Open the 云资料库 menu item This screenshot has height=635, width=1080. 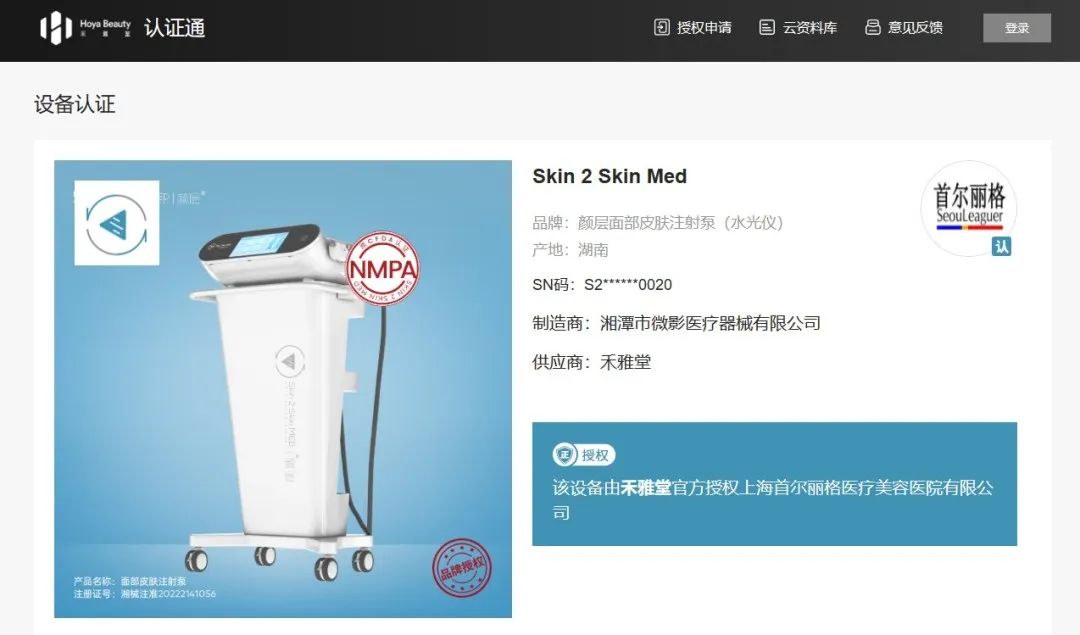pos(798,28)
